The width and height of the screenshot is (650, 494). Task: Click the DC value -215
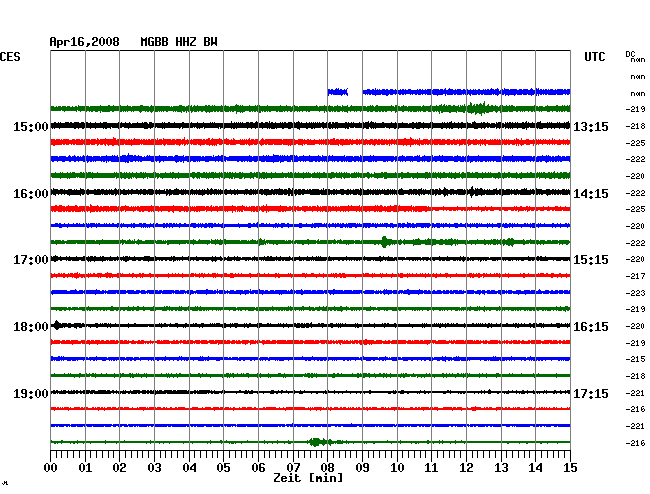point(635,359)
